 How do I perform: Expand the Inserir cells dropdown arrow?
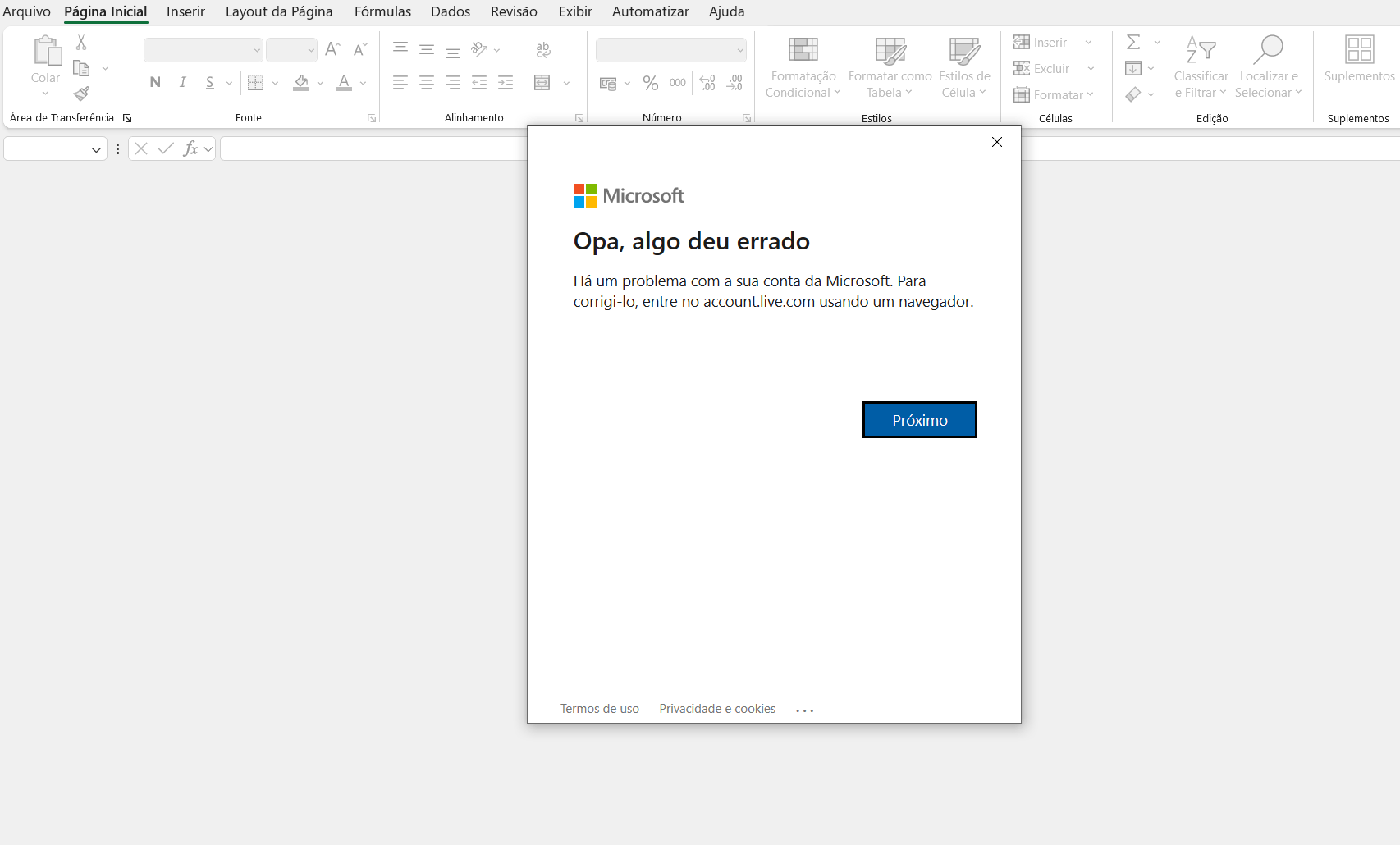tap(1088, 43)
